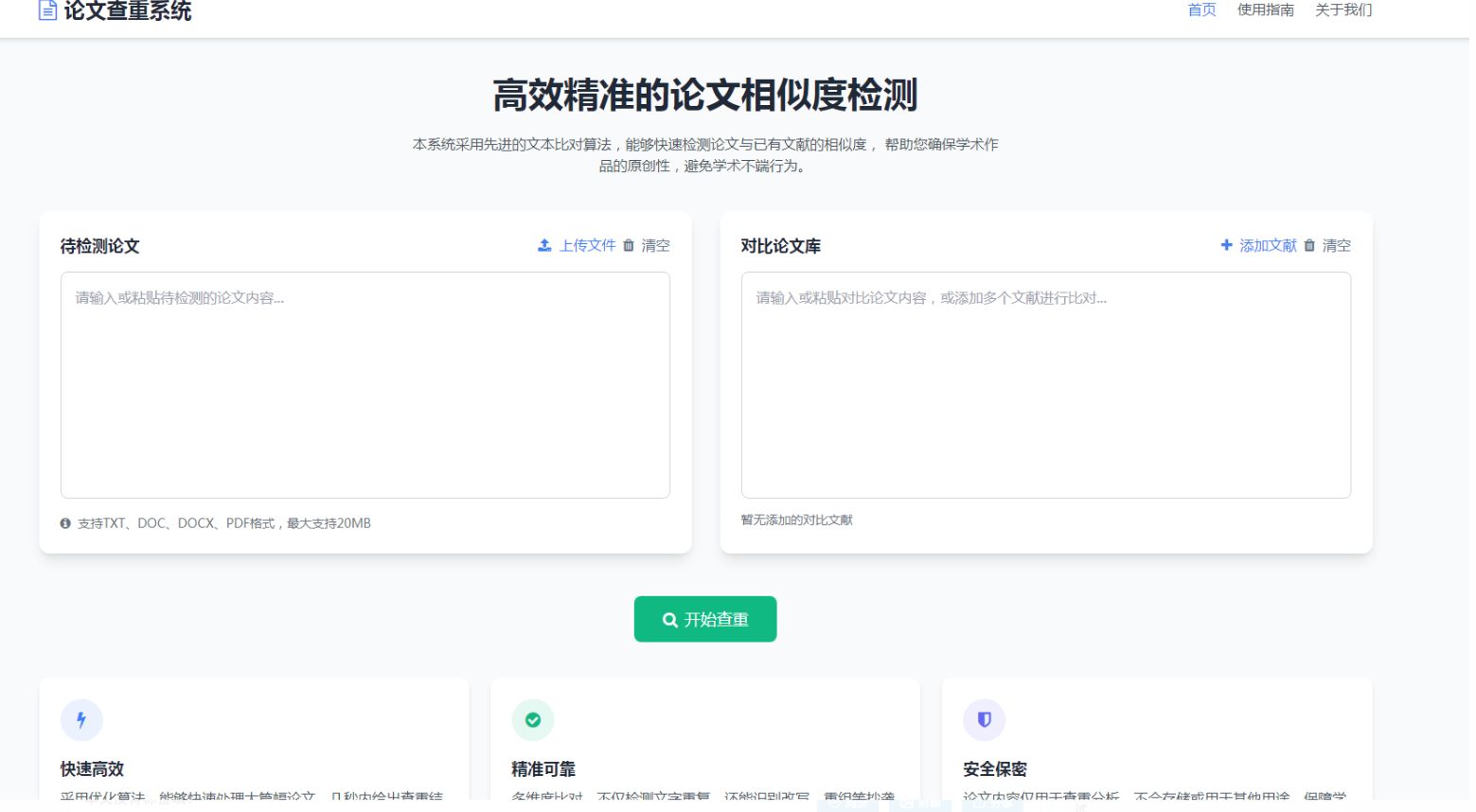Select the 首页 navigation item

tap(1200, 10)
